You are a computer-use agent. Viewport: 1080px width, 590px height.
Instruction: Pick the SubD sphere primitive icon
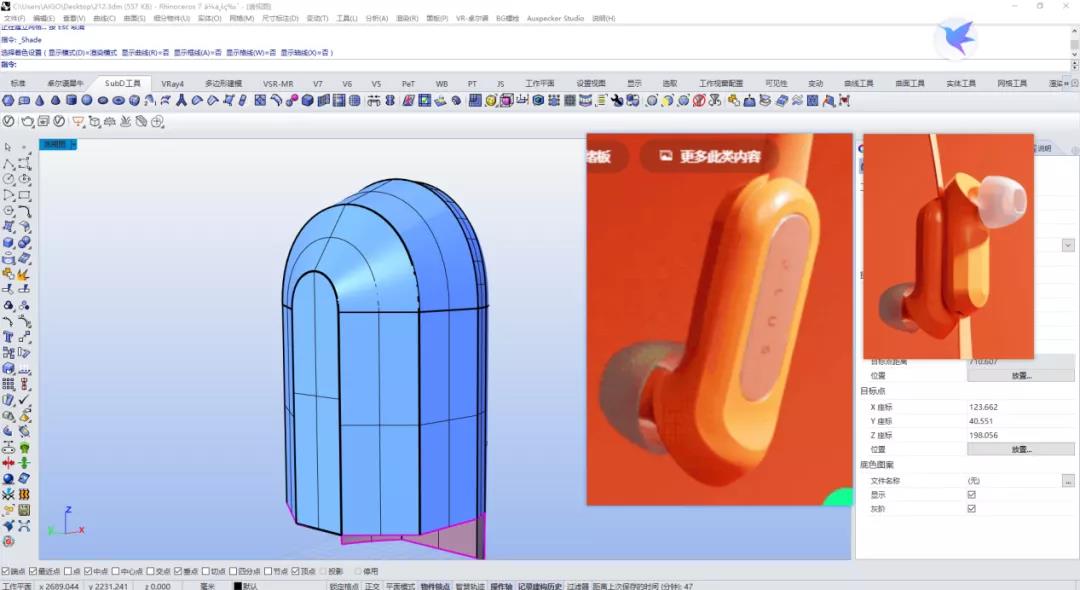click(87, 101)
